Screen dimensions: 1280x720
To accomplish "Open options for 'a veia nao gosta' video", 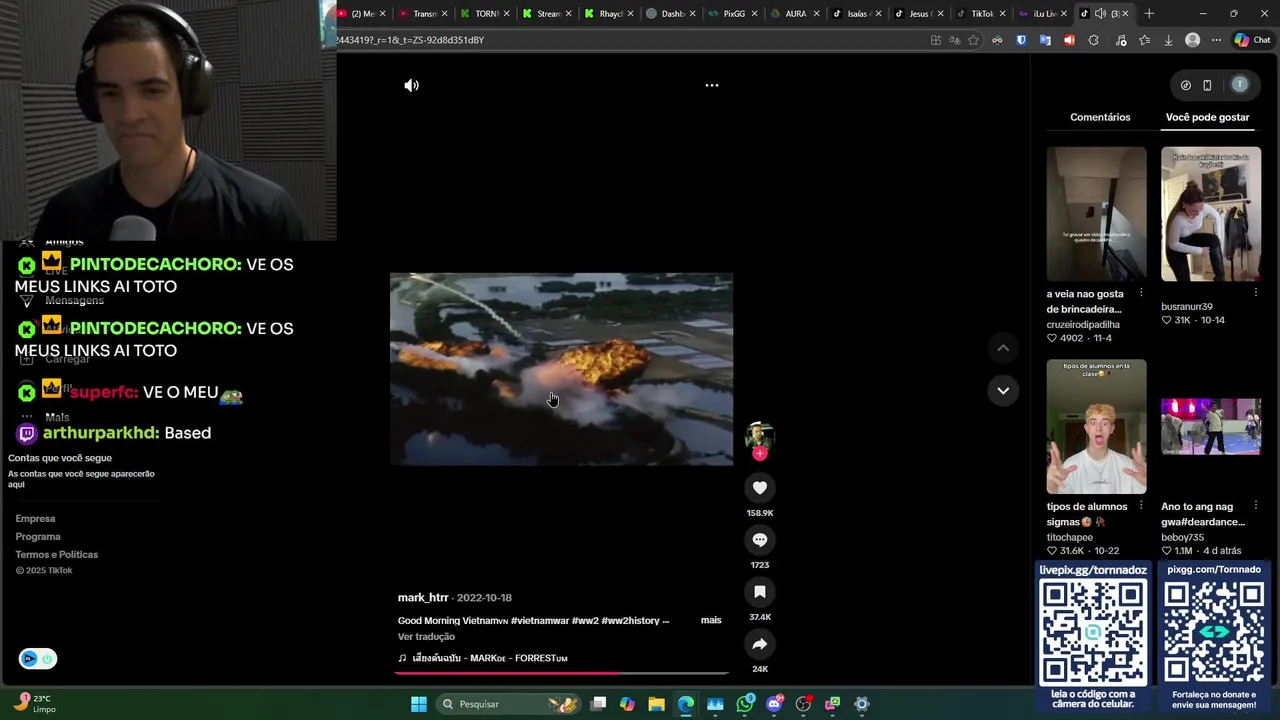I will pyautogui.click(x=1141, y=294).
